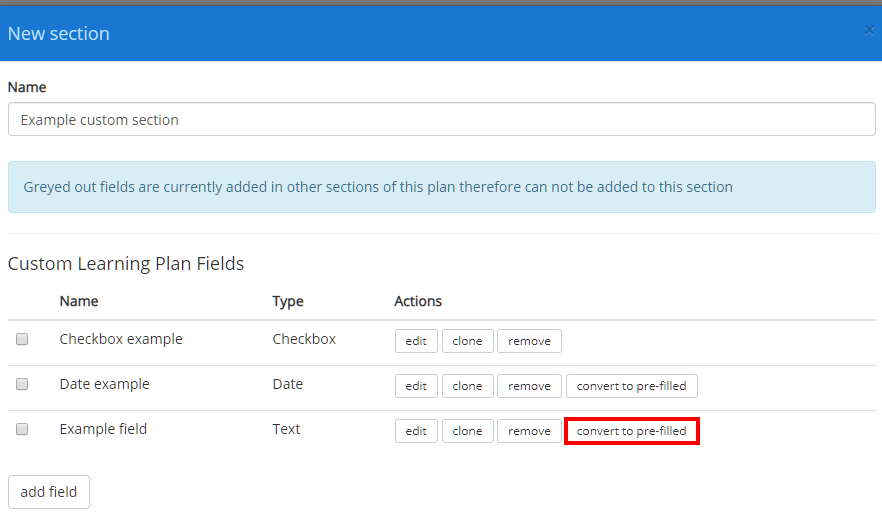The width and height of the screenshot is (882, 529).
Task: Remove the Checkbox example field
Action: 529,341
